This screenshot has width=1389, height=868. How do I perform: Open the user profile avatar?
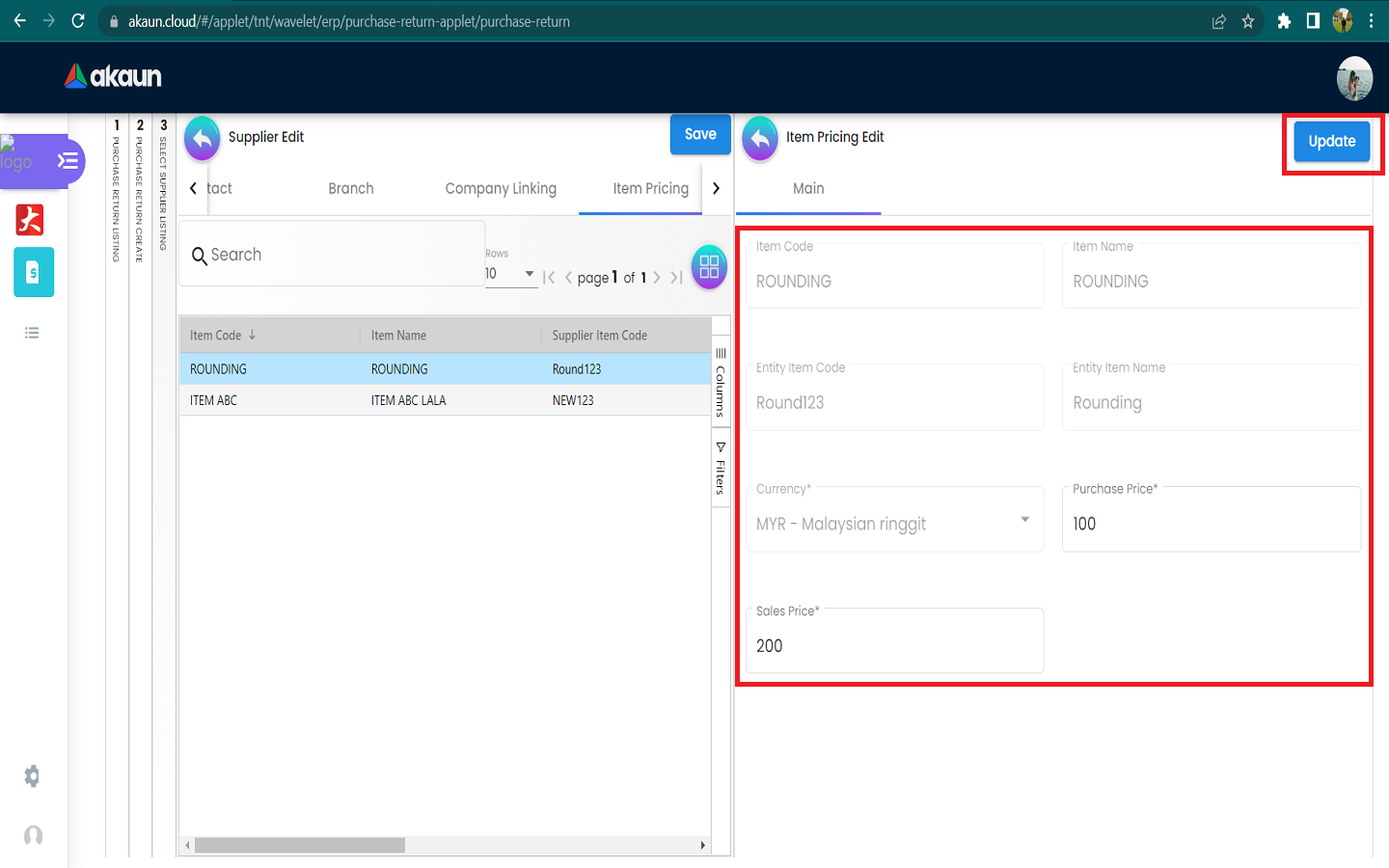1354,78
